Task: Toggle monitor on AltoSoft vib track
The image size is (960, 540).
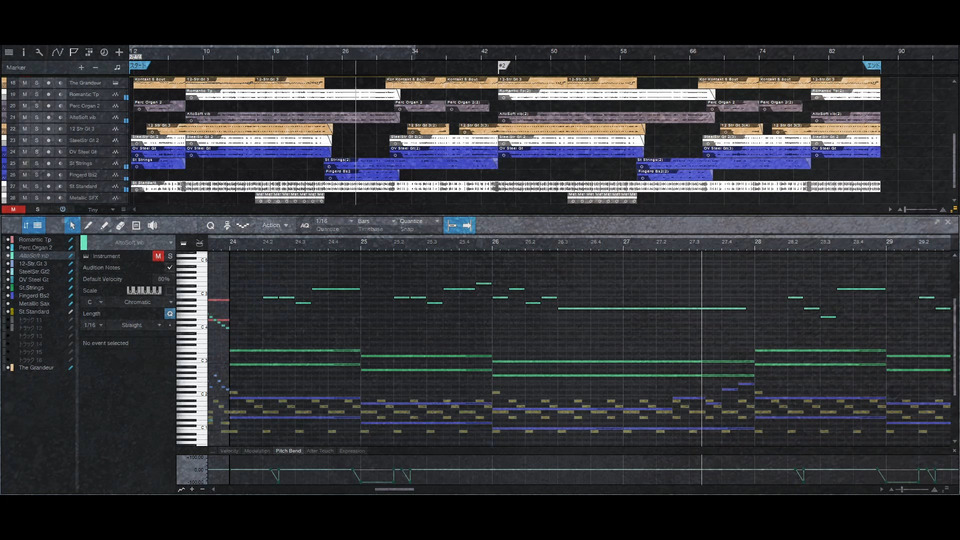Action: [60, 117]
